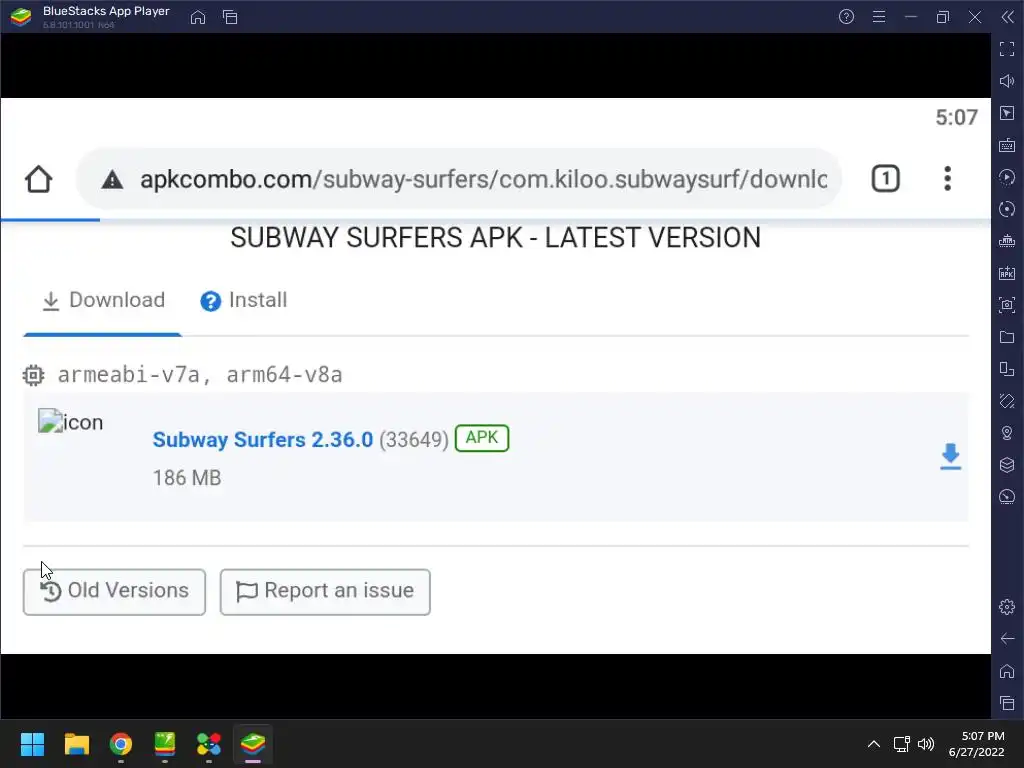Screen dimensions: 1024x768
Task: Click the apkcombo.com address bar
Action: click(458, 179)
